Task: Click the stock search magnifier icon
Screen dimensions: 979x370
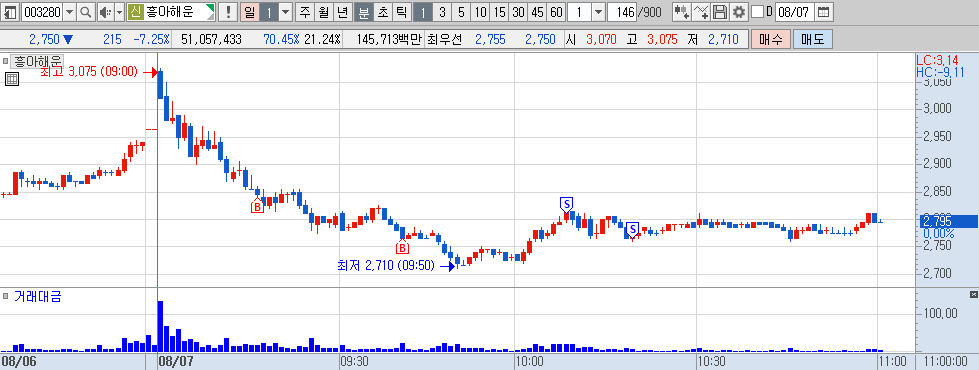Action: (86, 12)
